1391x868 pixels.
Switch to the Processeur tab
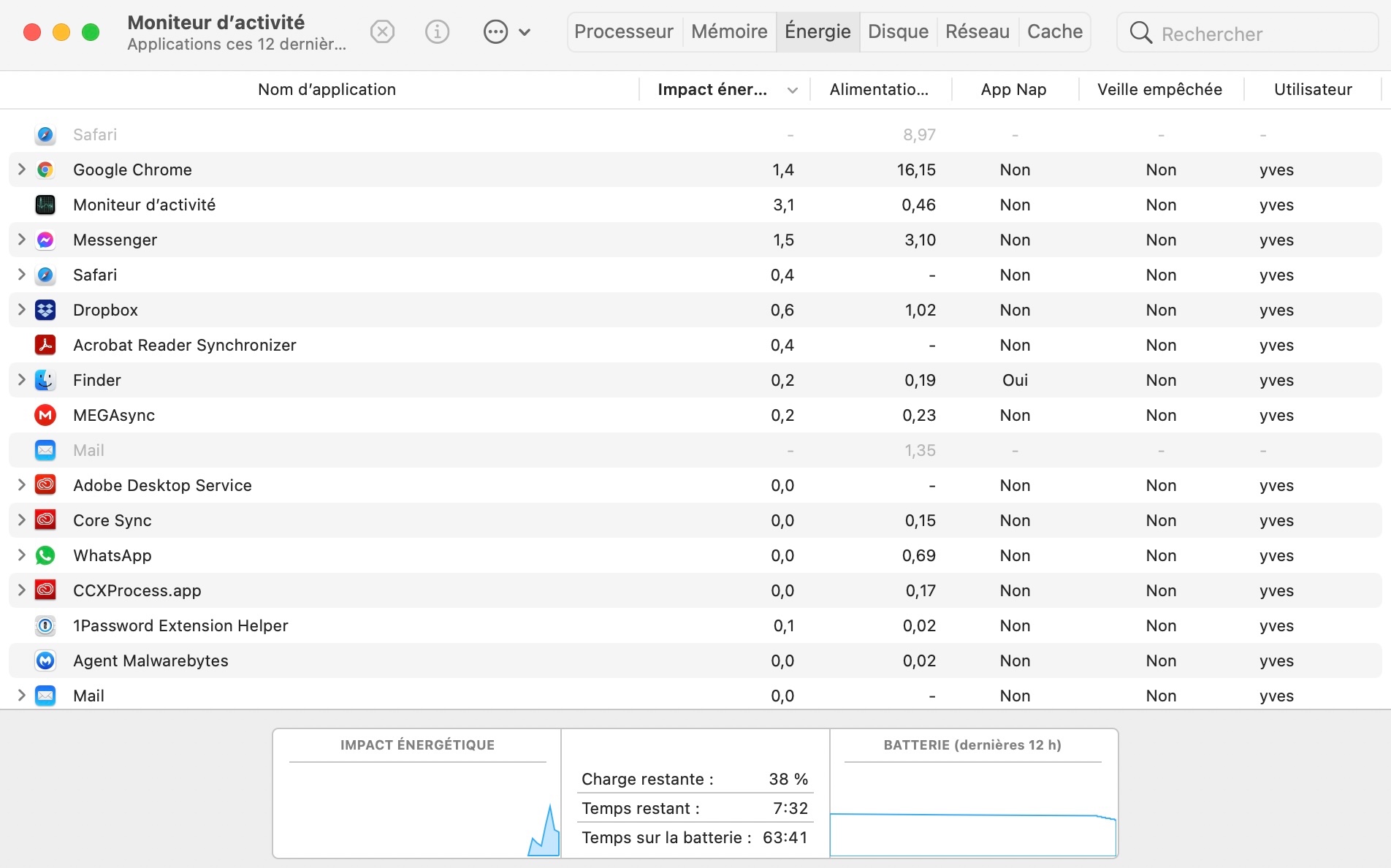[623, 32]
